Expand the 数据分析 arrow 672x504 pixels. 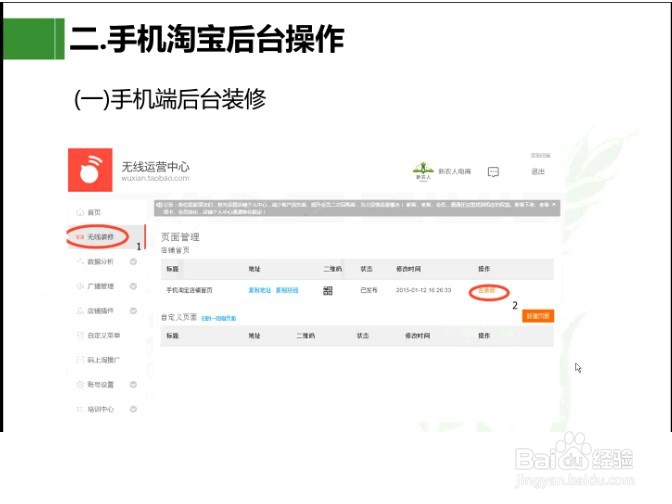tap(133, 261)
